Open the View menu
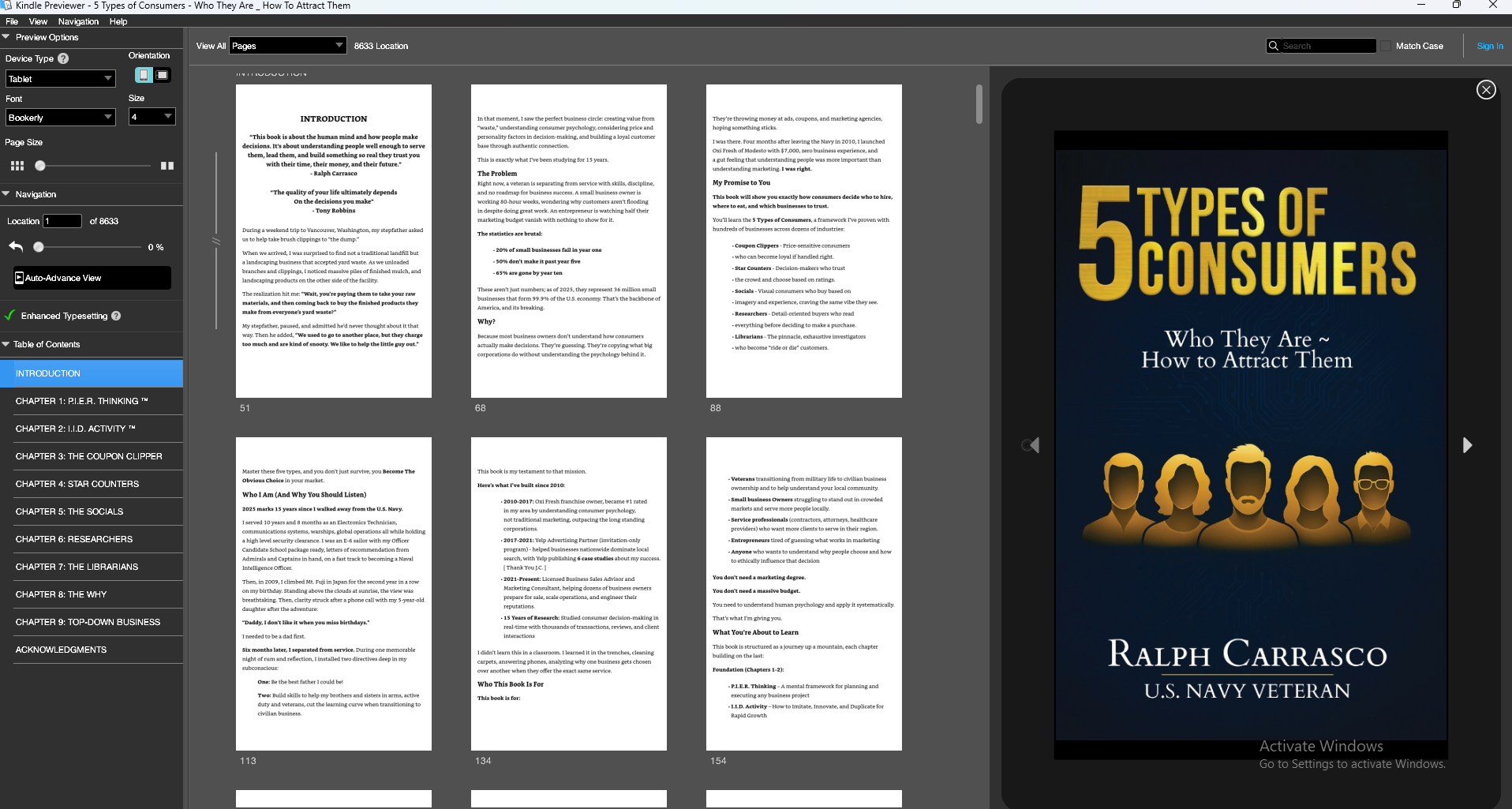 click(38, 21)
